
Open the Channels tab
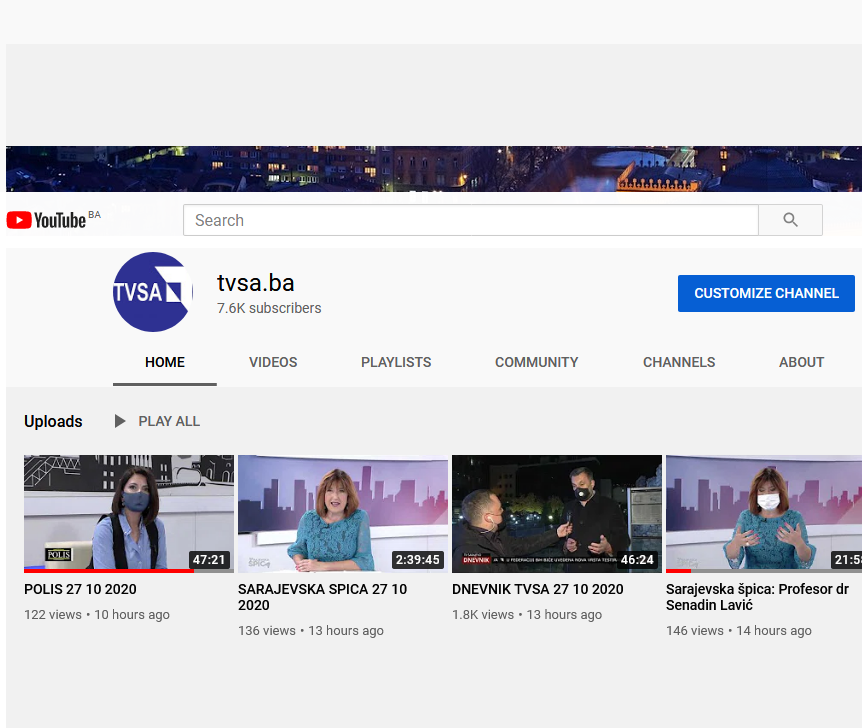coord(679,362)
